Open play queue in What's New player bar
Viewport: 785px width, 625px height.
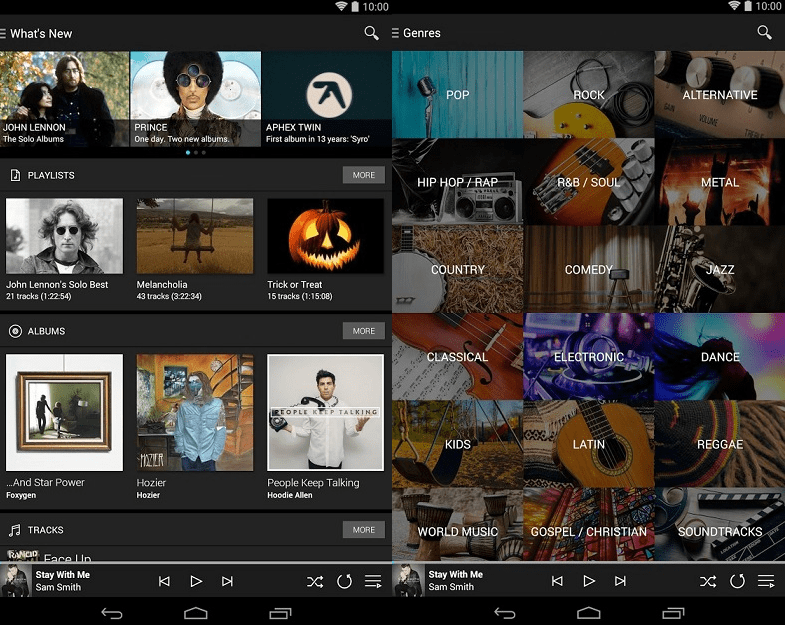(x=373, y=581)
